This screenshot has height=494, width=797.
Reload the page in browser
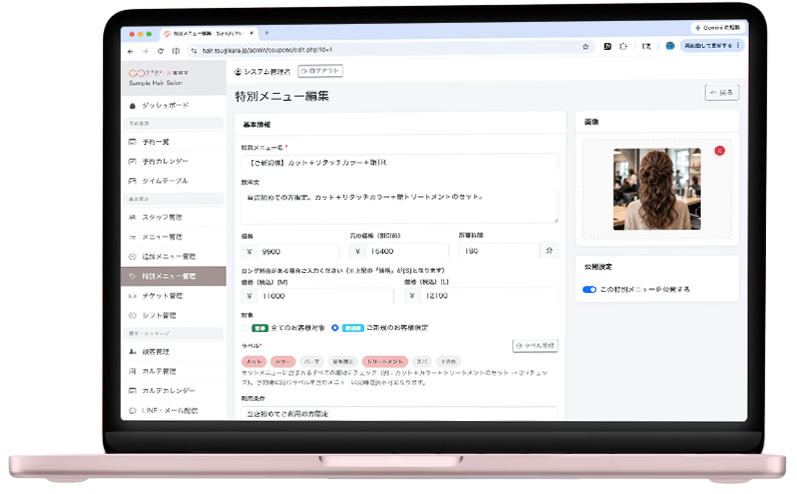pos(161,51)
